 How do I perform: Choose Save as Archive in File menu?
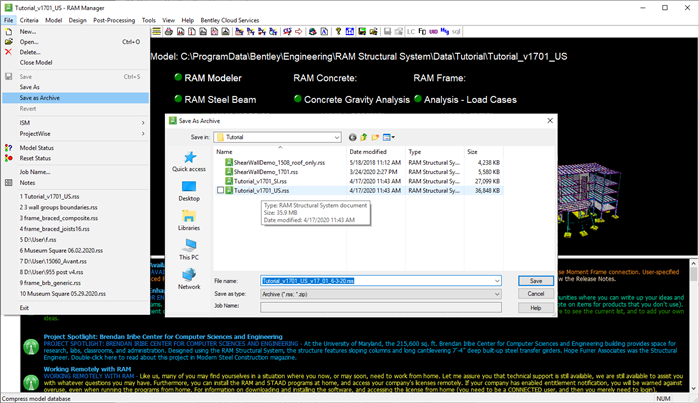tap(40, 97)
